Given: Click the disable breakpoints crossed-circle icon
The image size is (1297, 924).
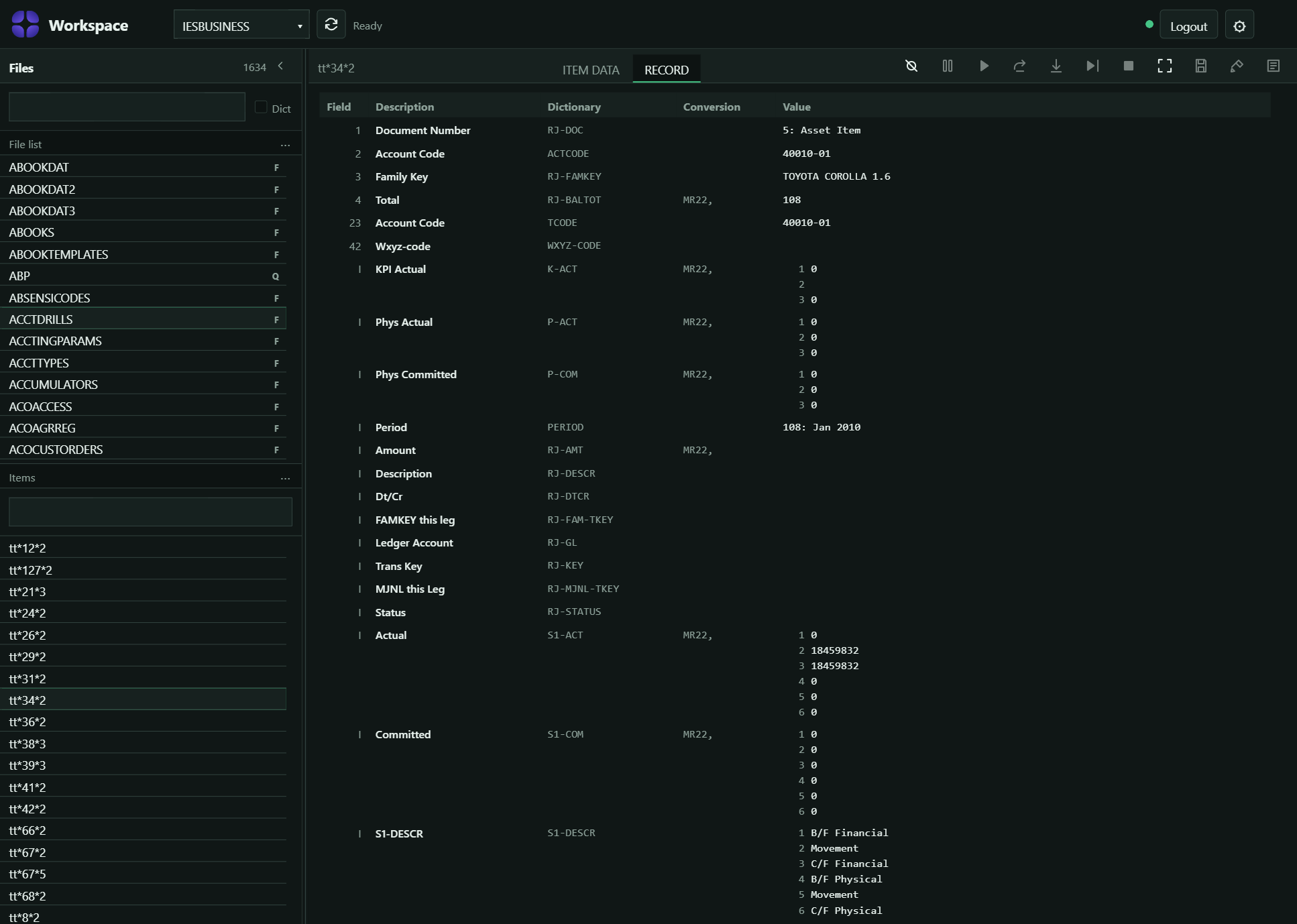Looking at the screenshot, I should tap(911, 66).
